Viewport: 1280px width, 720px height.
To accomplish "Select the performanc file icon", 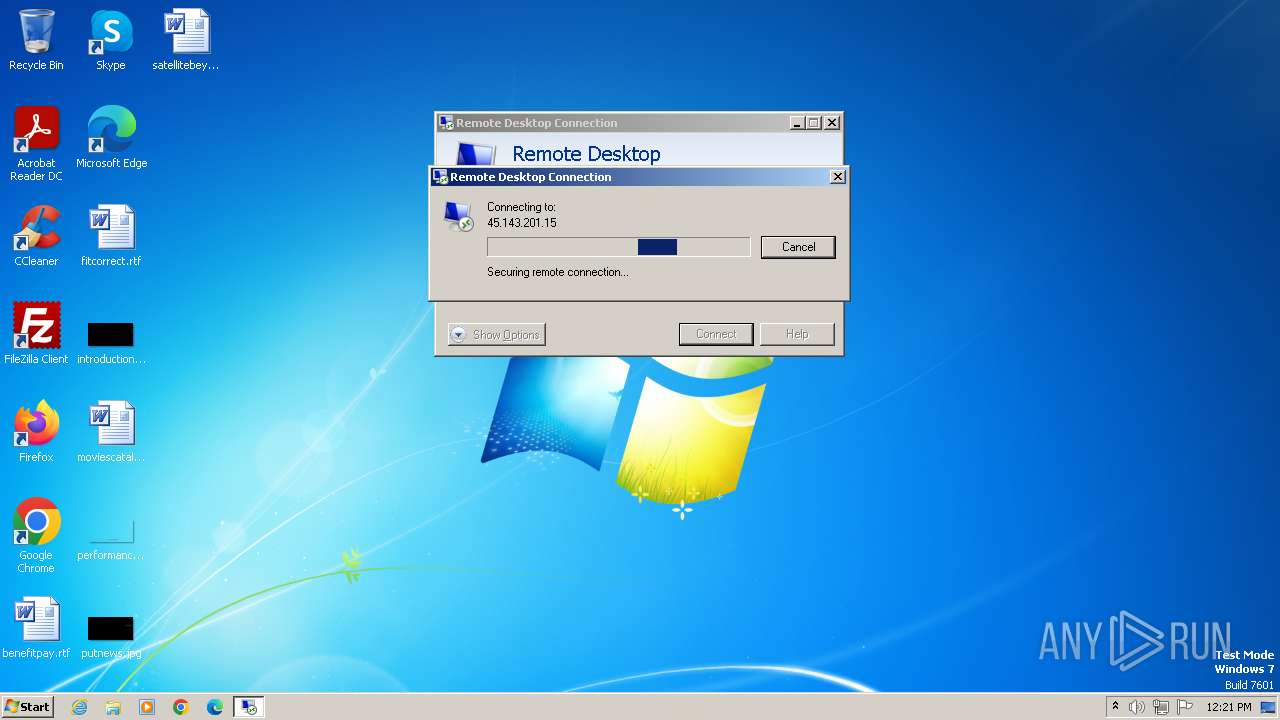I will (x=111, y=538).
